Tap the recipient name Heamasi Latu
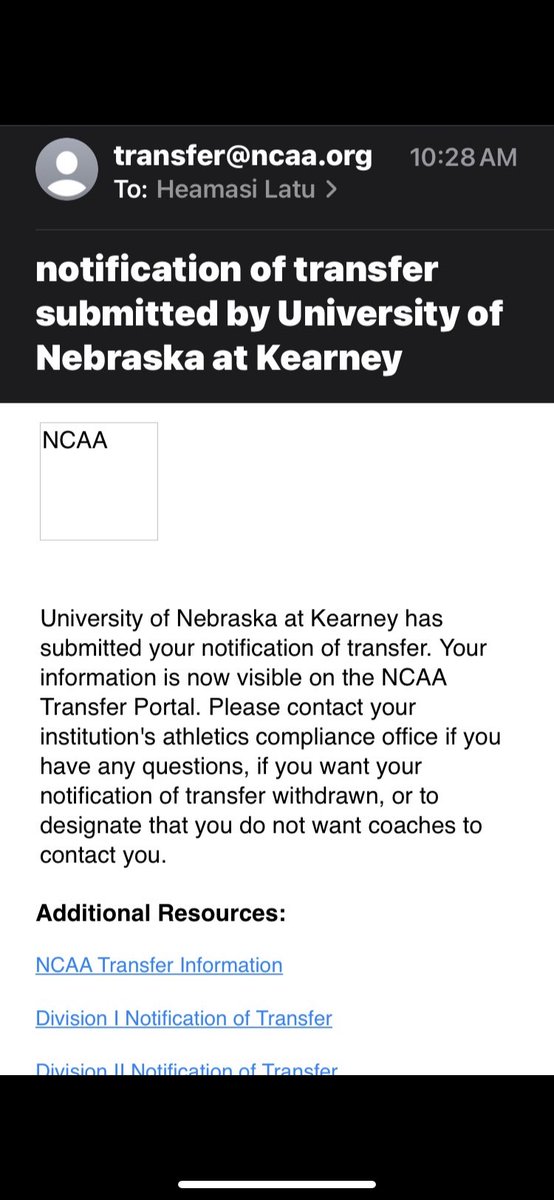Viewport: 554px width, 1200px height. click(x=235, y=189)
